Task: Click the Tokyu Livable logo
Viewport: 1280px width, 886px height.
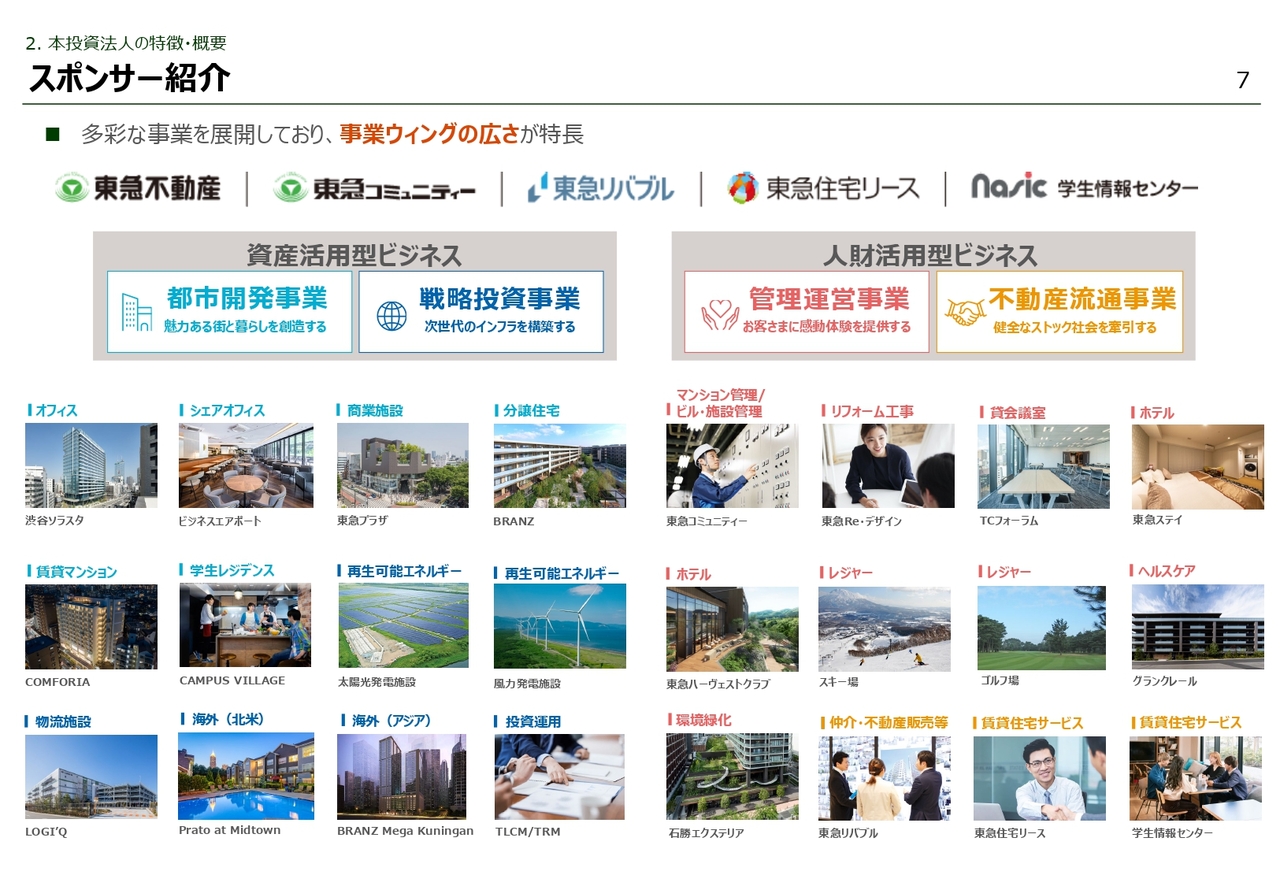Action: [600, 187]
